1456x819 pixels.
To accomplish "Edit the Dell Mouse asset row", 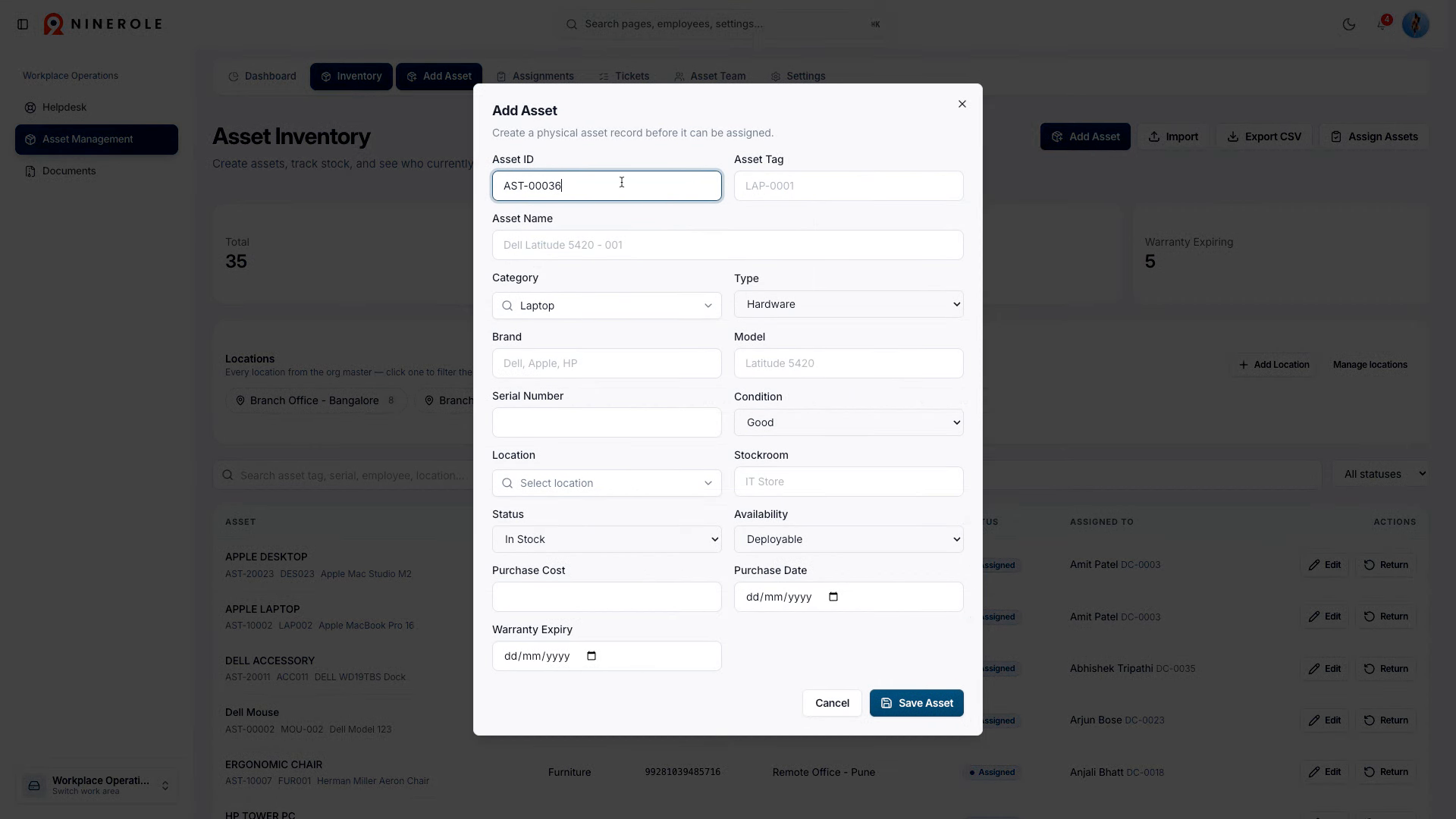I will click(1325, 720).
